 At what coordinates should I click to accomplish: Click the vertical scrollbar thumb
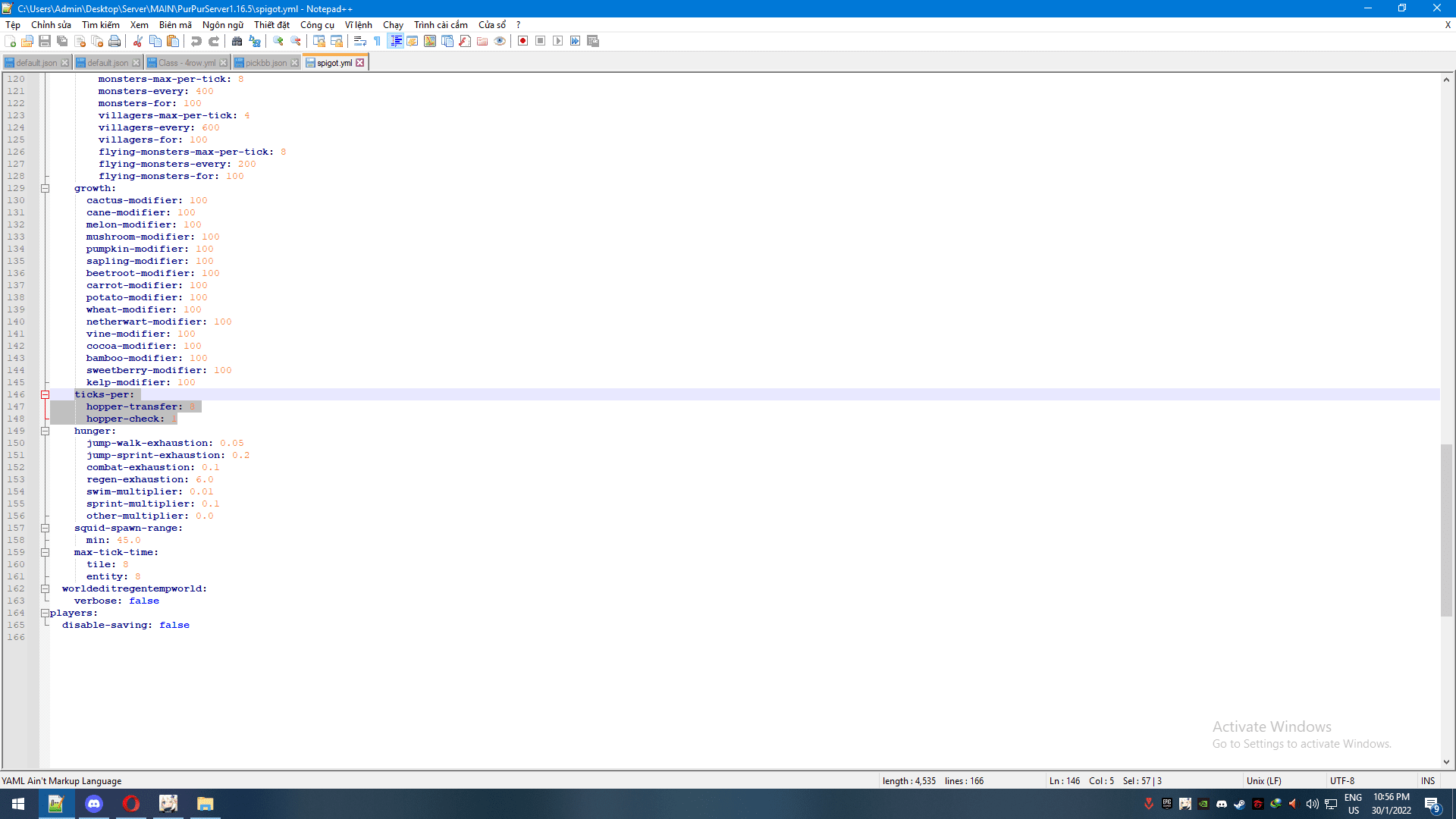1446,531
